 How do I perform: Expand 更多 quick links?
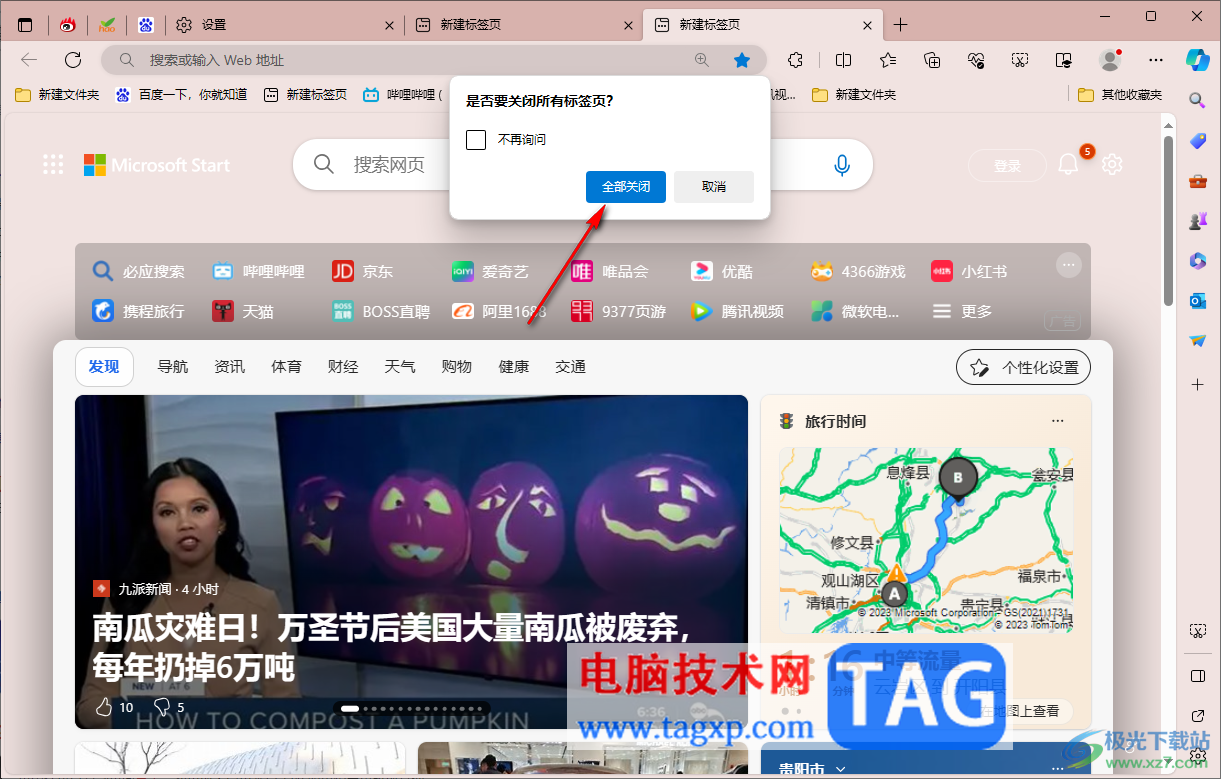[962, 311]
